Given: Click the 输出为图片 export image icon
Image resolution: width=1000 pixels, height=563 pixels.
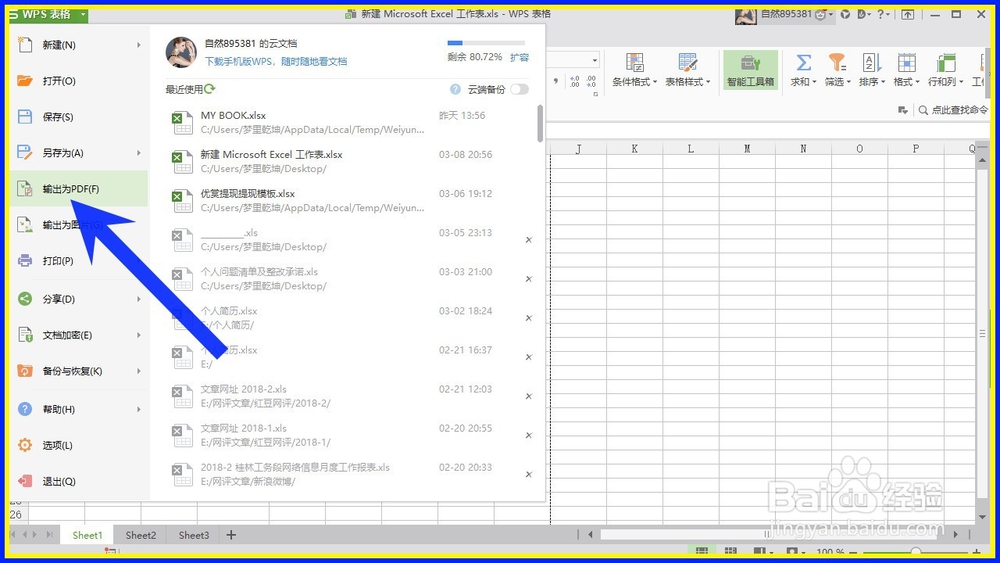Looking at the screenshot, I should (x=25, y=224).
